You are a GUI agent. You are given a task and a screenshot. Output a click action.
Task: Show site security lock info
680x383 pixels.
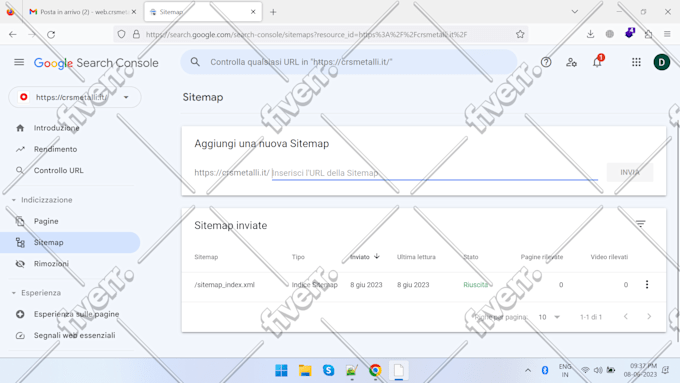[x=136, y=34]
